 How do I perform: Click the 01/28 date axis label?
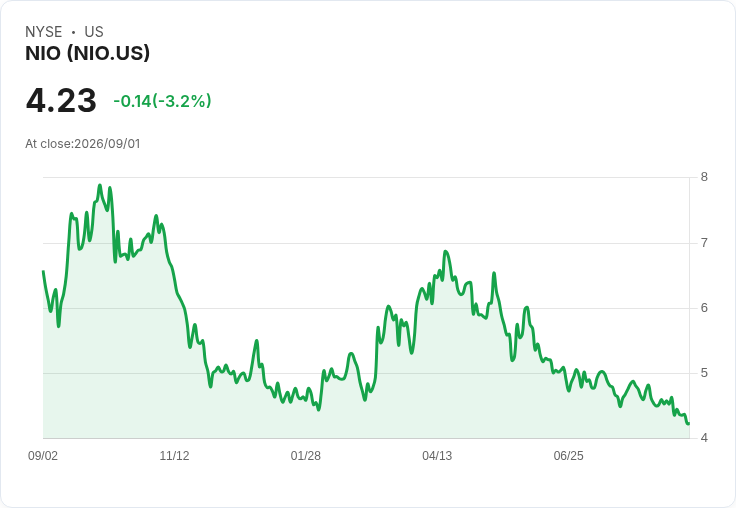306,455
